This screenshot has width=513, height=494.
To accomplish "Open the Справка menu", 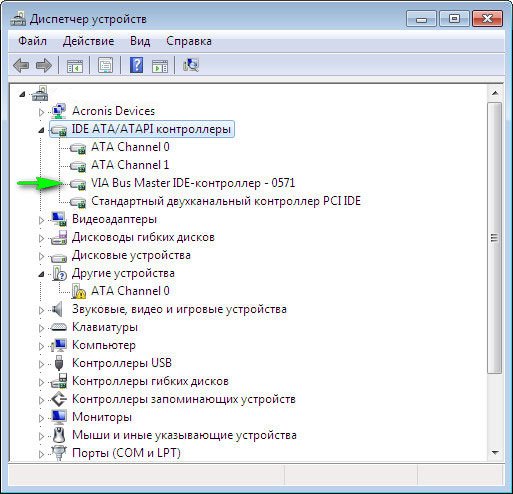I will 189,41.
